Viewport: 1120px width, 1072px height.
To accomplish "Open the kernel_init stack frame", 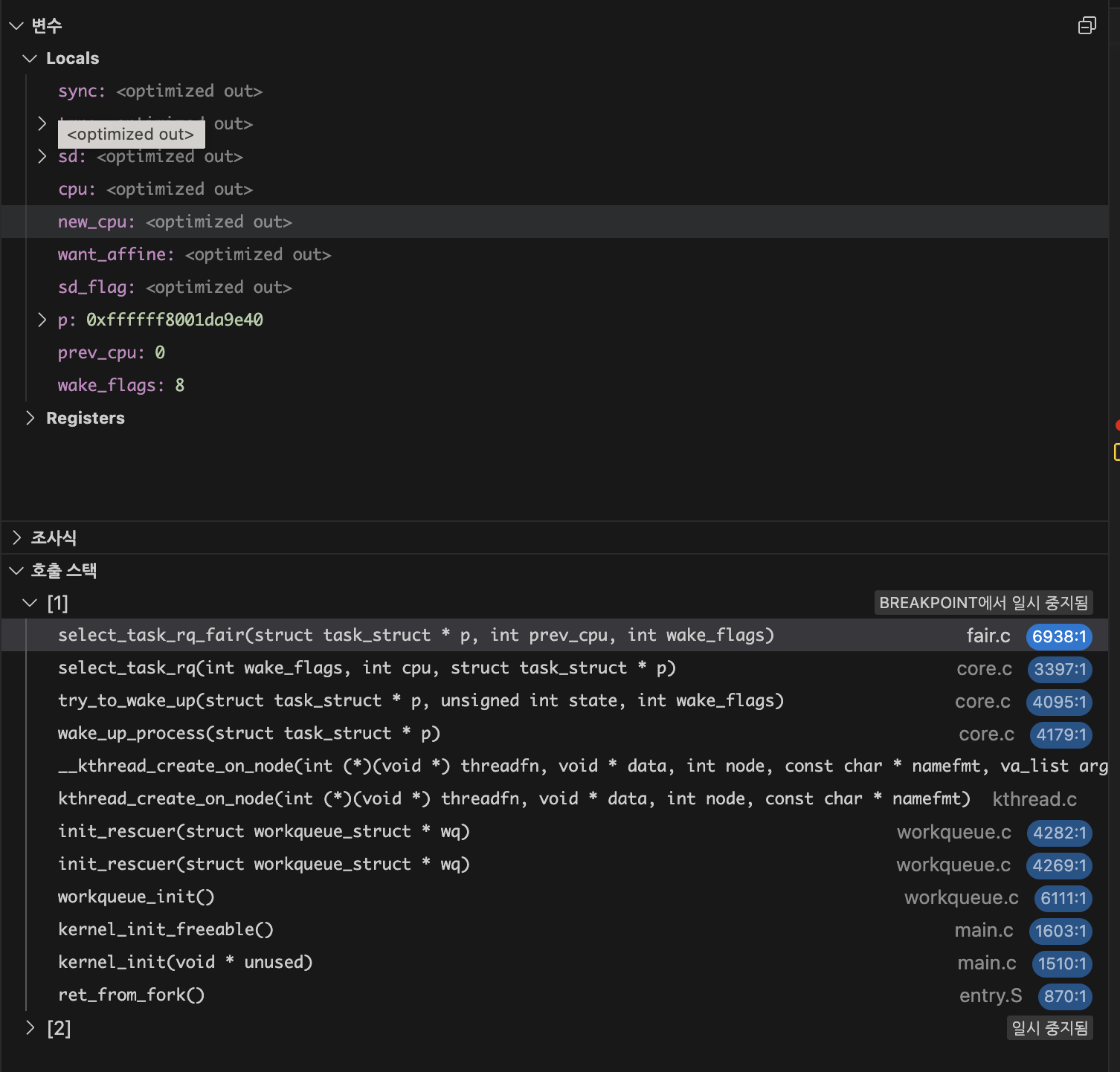I will click(555, 962).
